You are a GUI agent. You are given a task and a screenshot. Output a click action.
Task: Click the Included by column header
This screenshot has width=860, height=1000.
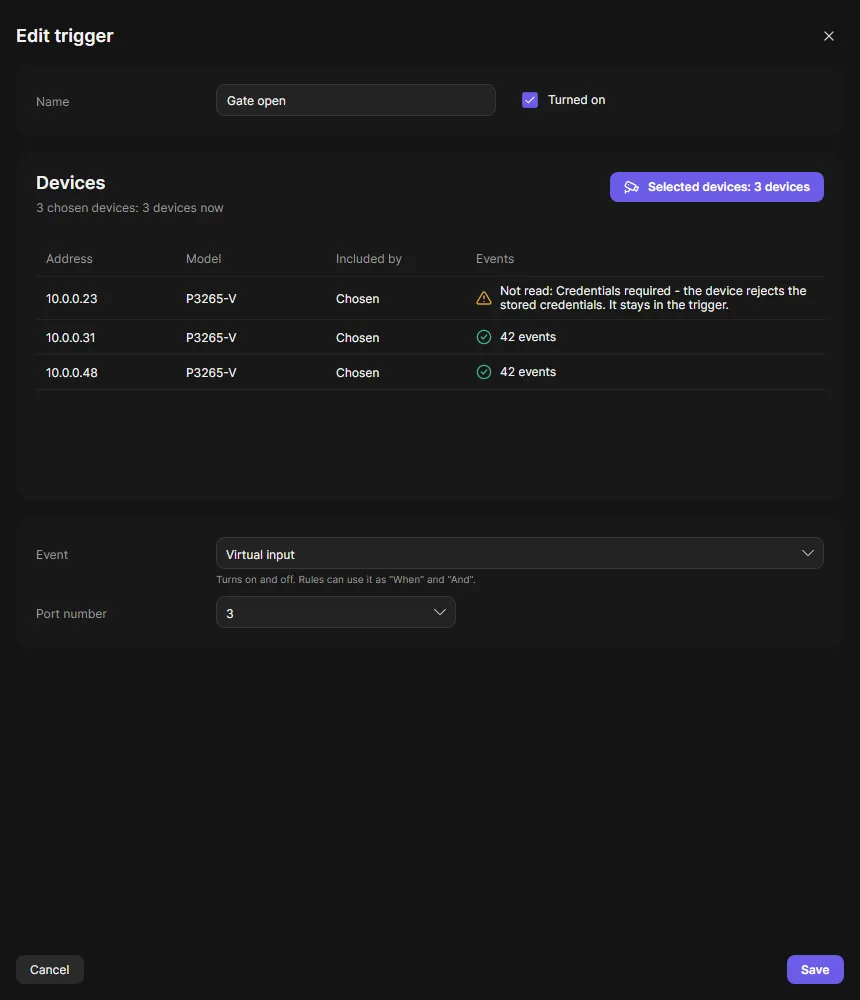pyautogui.click(x=369, y=259)
